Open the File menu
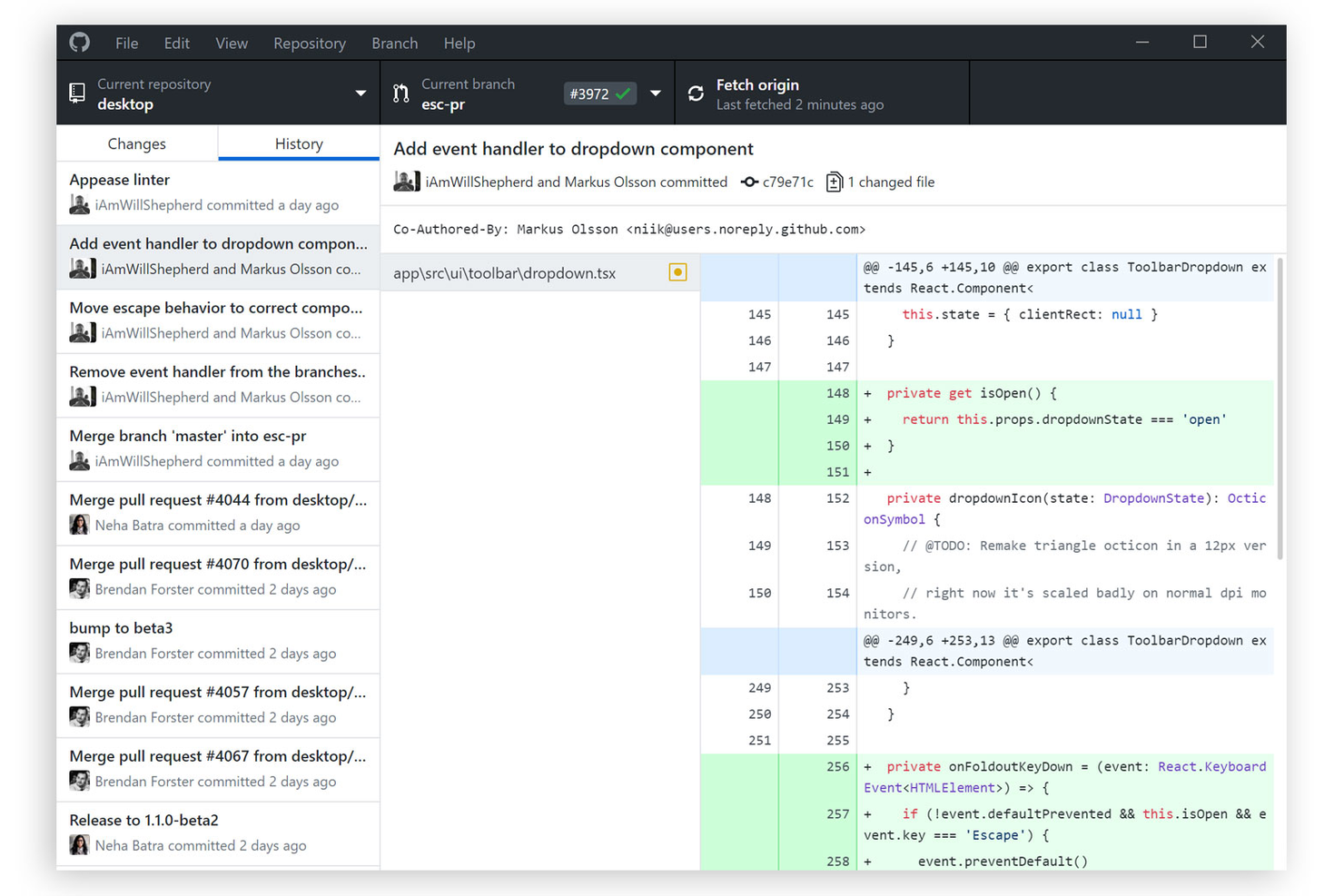1344x896 pixels. (x=126, y=43)
